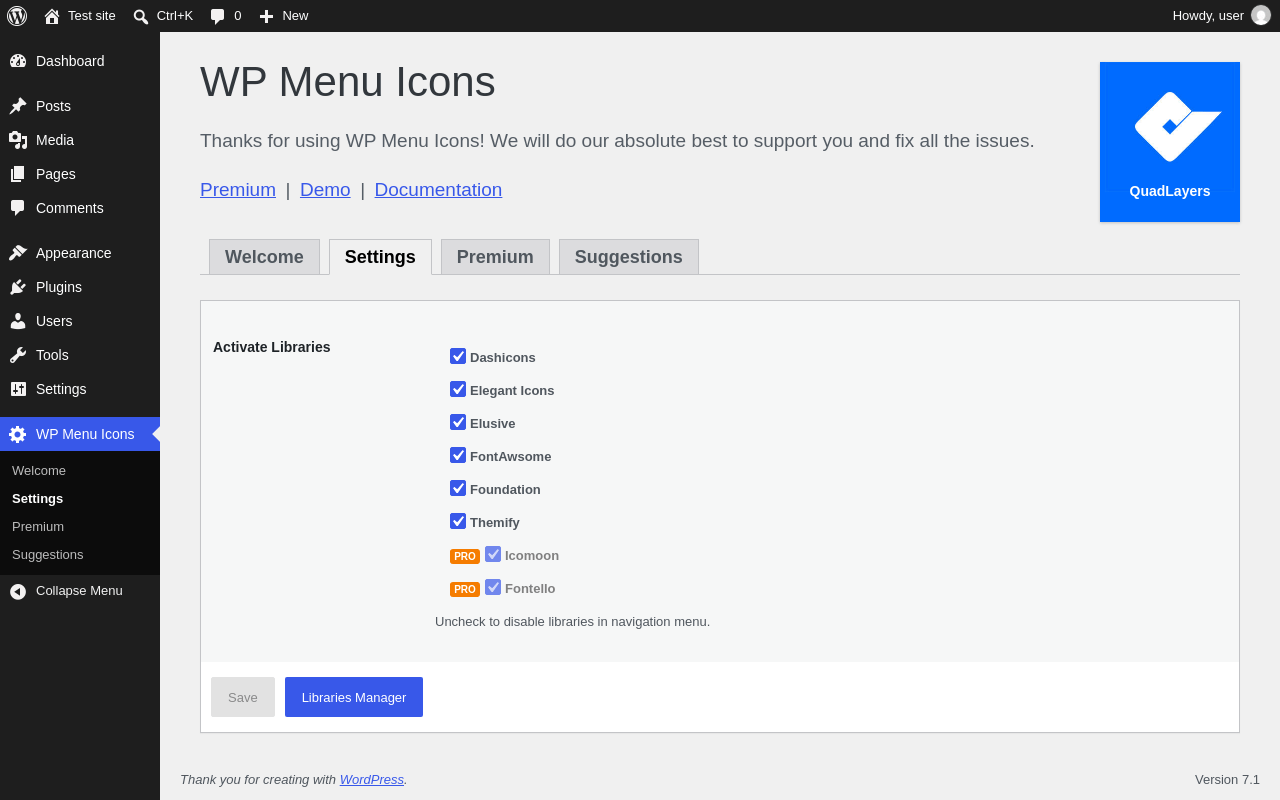Click the WP Menu Icons gear icon
Viewport: 1280px width, 800px height.
18,434
